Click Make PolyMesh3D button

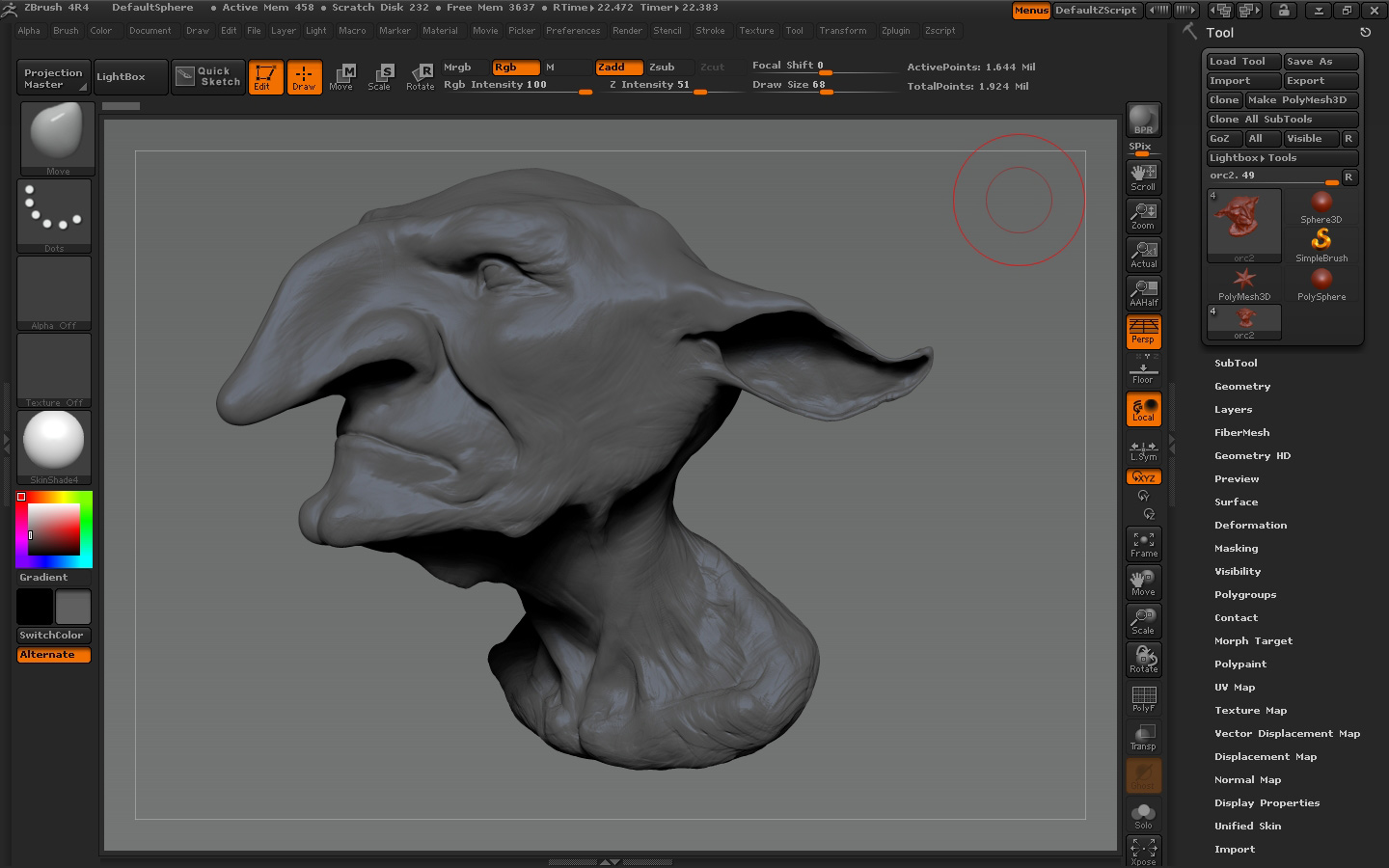click(1300, 100)
